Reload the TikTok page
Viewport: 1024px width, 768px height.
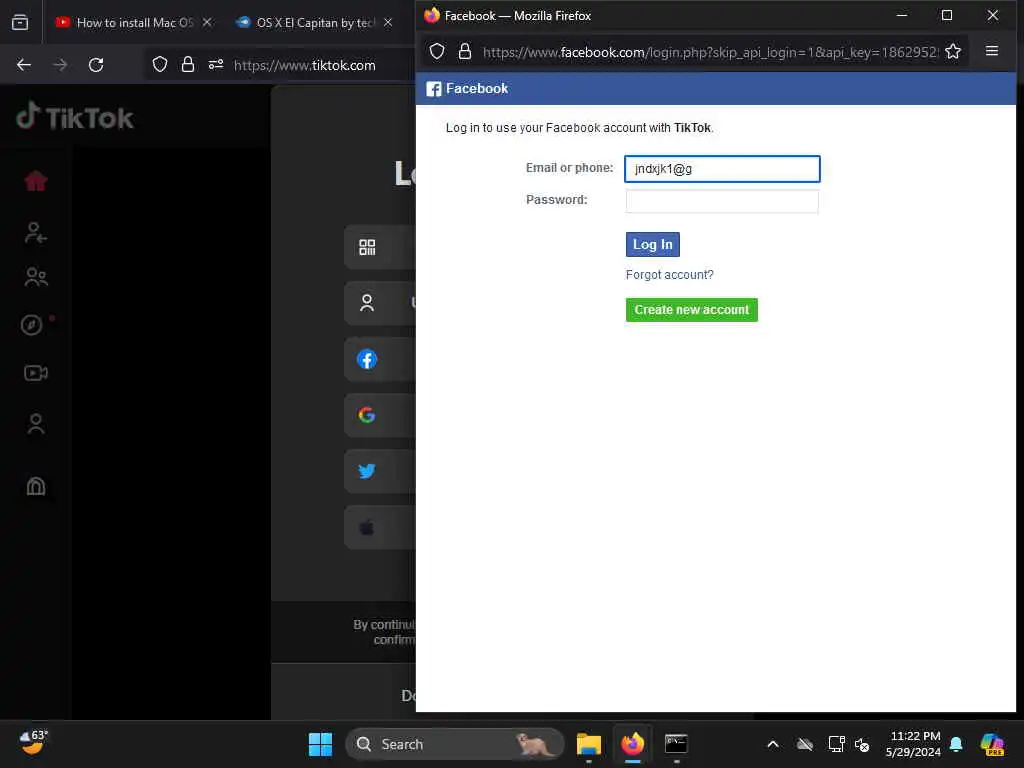96,65
